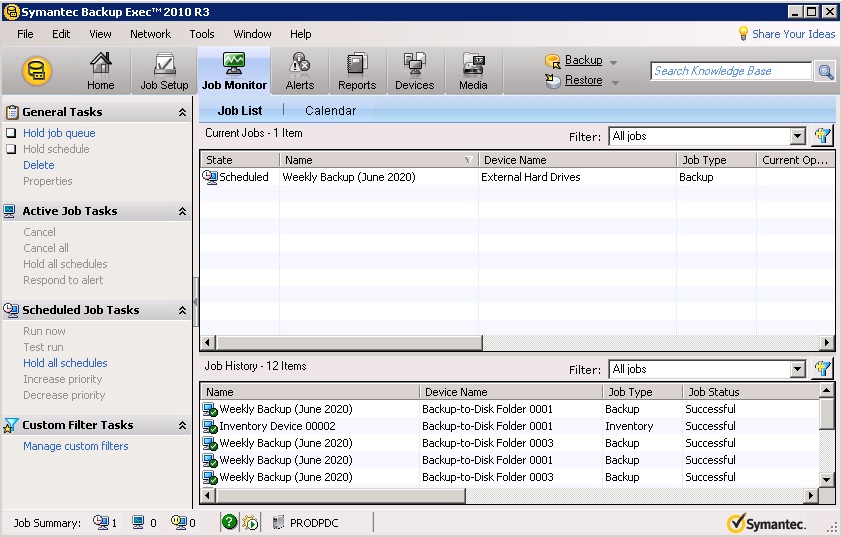Open the Current Jobs filter dropdown
842x537 pixels.
click(798, 136)
